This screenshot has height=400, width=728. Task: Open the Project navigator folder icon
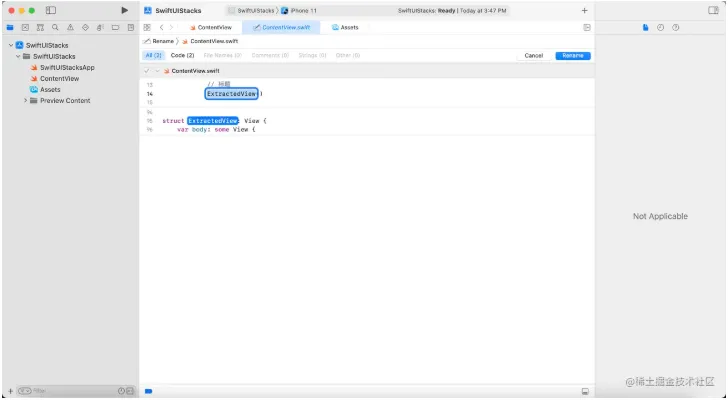pos(10,28)
